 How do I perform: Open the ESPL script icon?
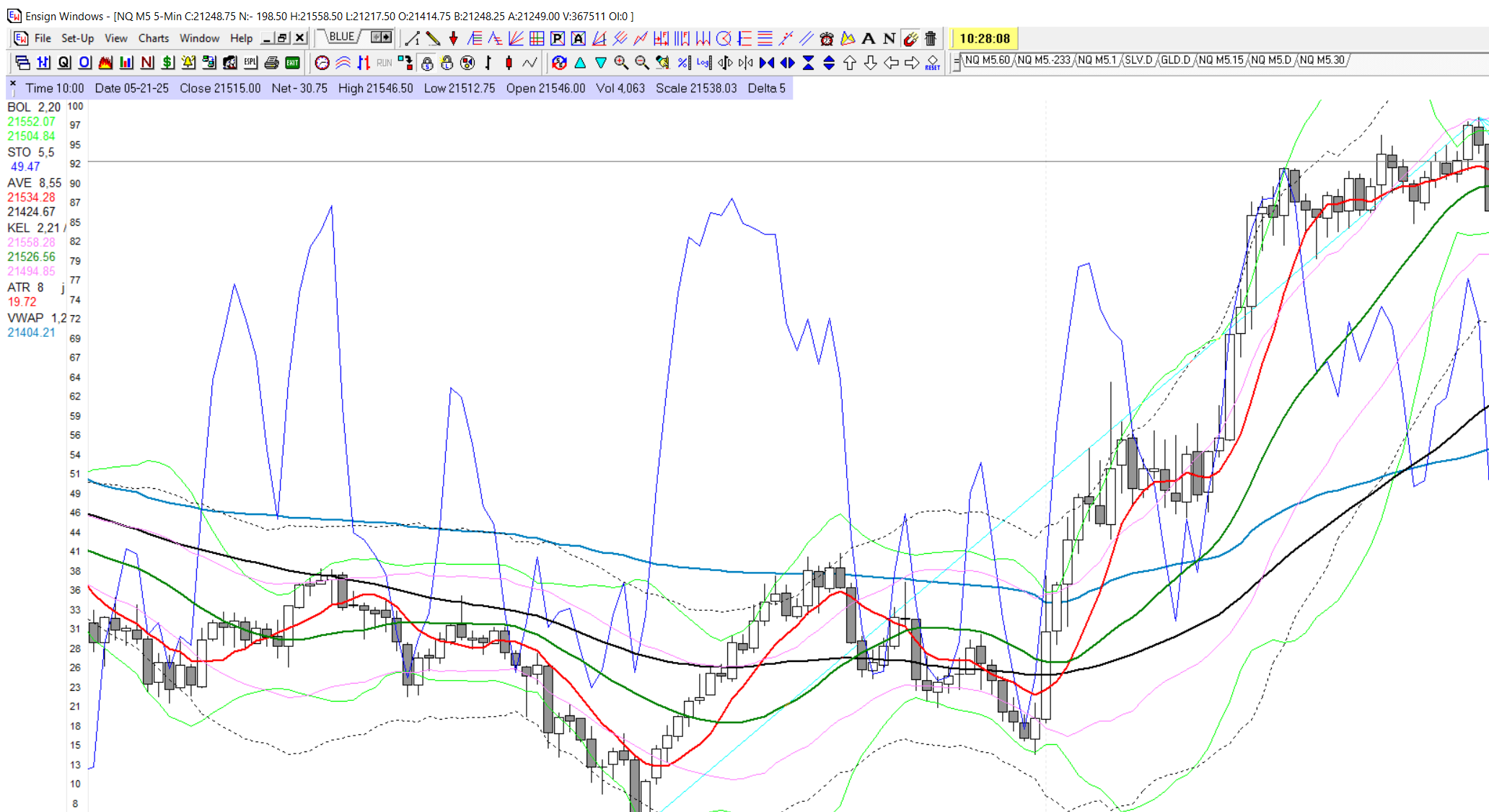(250, 63)
